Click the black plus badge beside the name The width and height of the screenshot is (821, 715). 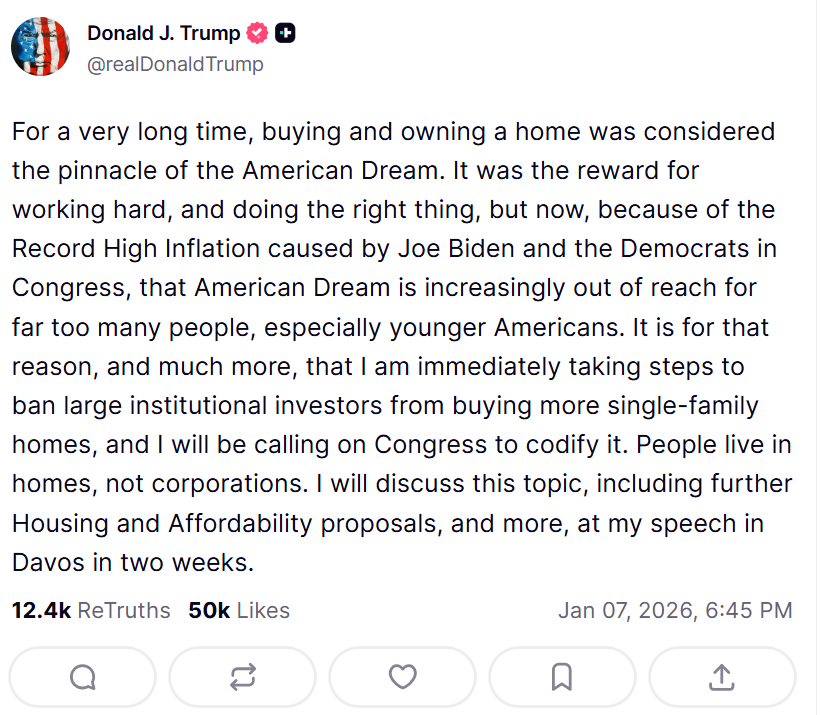pos(286,33)
